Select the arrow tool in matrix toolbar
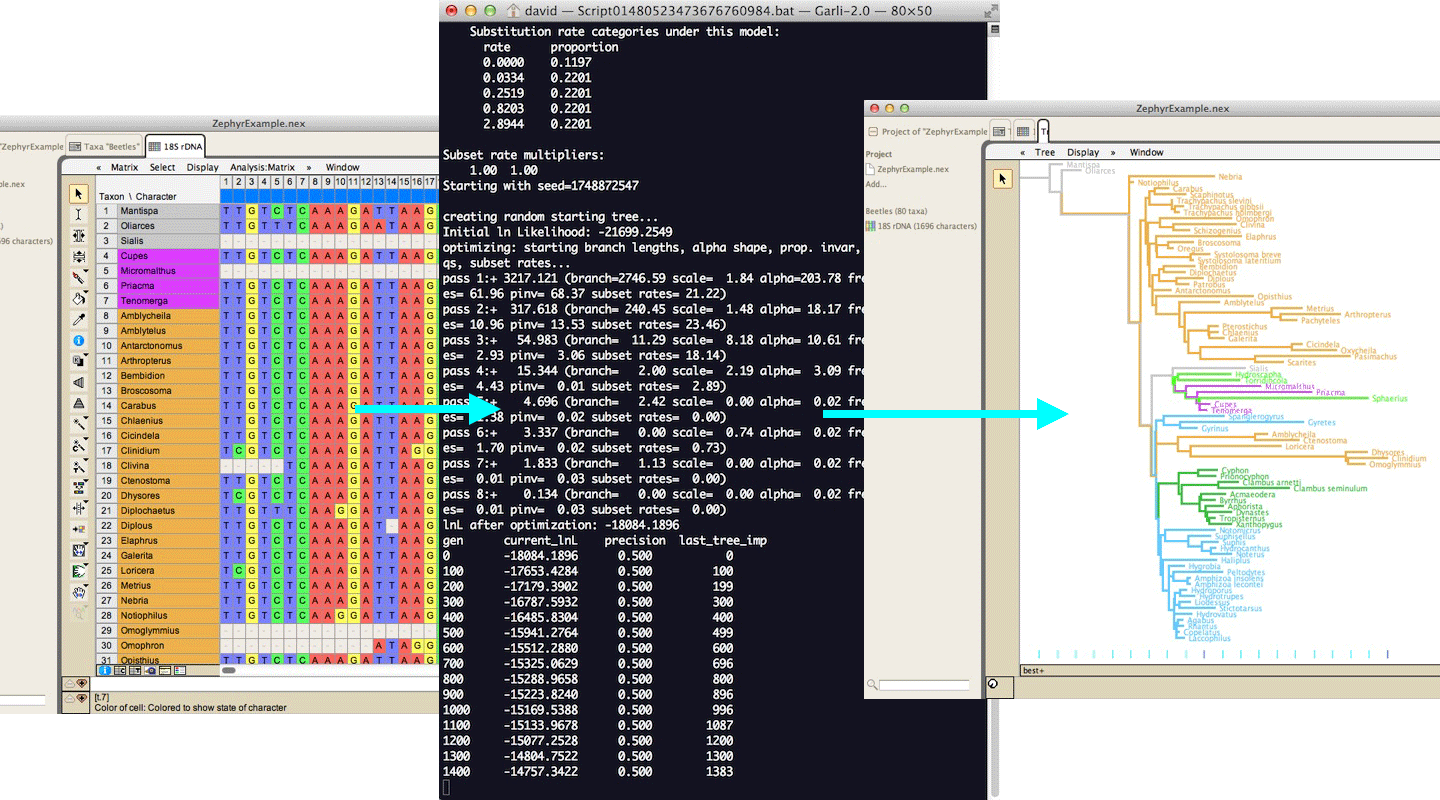This screenshot has height=800, width=1440. tap(79, 194)
